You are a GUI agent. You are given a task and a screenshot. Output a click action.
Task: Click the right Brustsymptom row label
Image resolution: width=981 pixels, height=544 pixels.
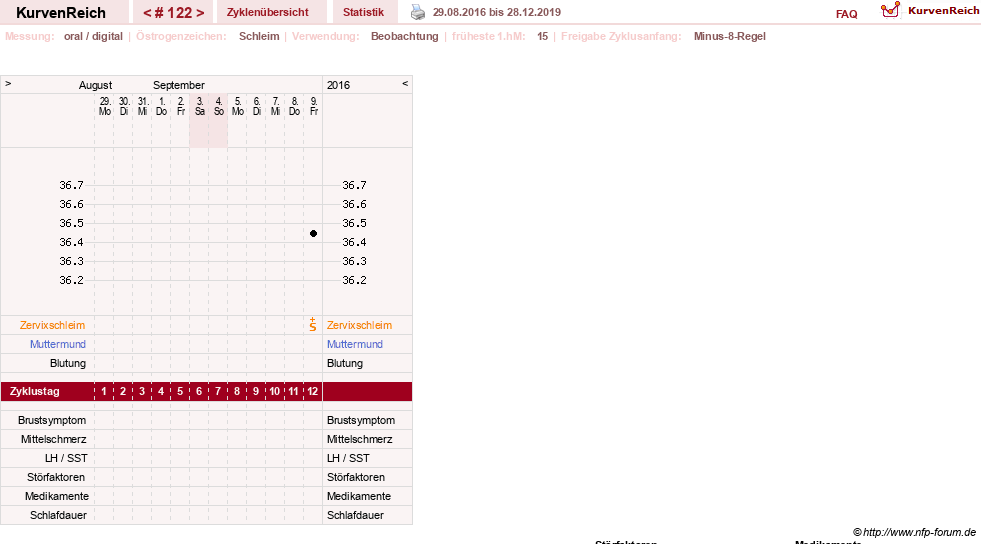coord(361,420)
